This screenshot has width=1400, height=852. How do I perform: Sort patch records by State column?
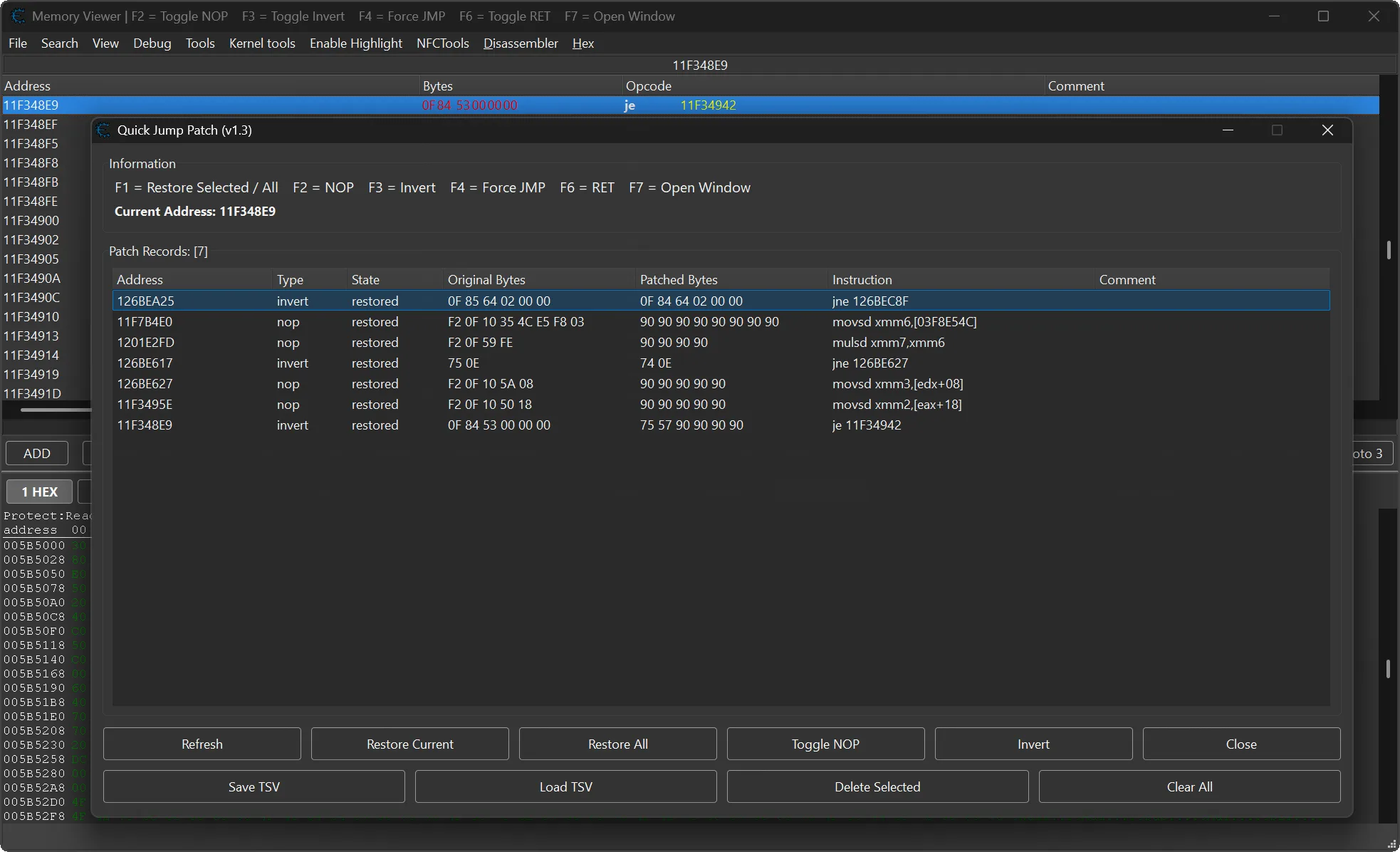point(395,279)
